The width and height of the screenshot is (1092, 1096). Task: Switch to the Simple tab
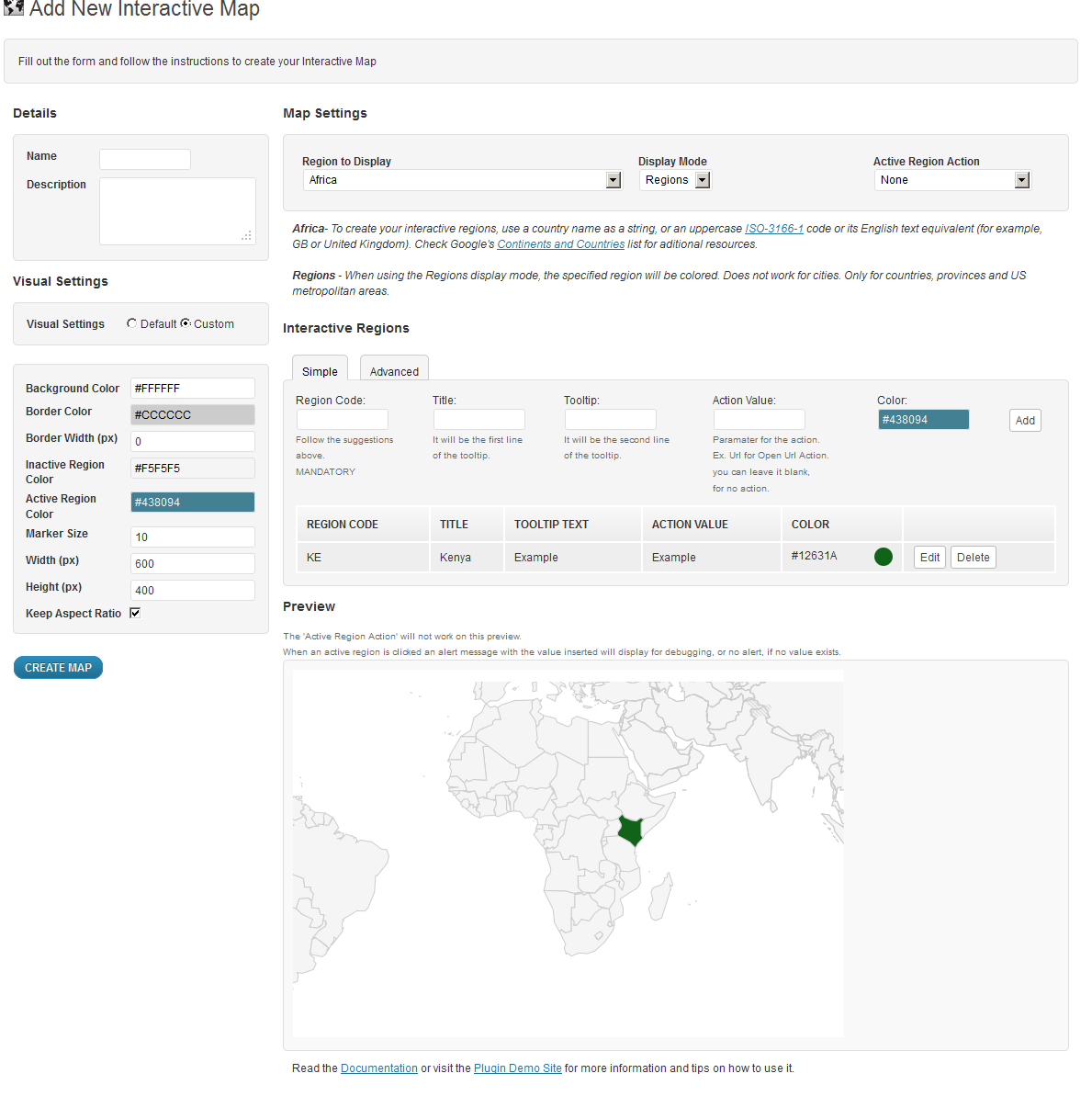coord(320,371)
